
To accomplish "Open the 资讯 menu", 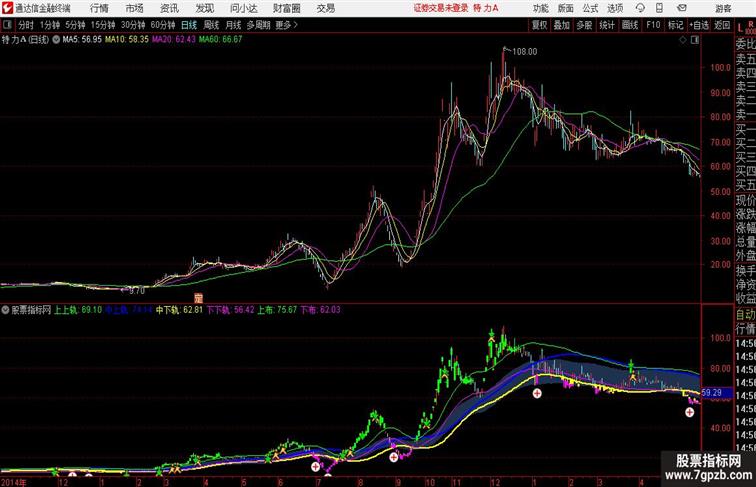I will 169,8.
